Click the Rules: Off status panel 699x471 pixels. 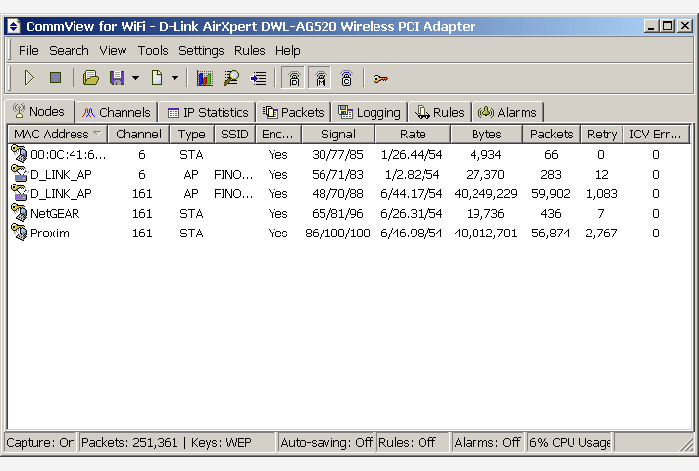tap(412, 442)
